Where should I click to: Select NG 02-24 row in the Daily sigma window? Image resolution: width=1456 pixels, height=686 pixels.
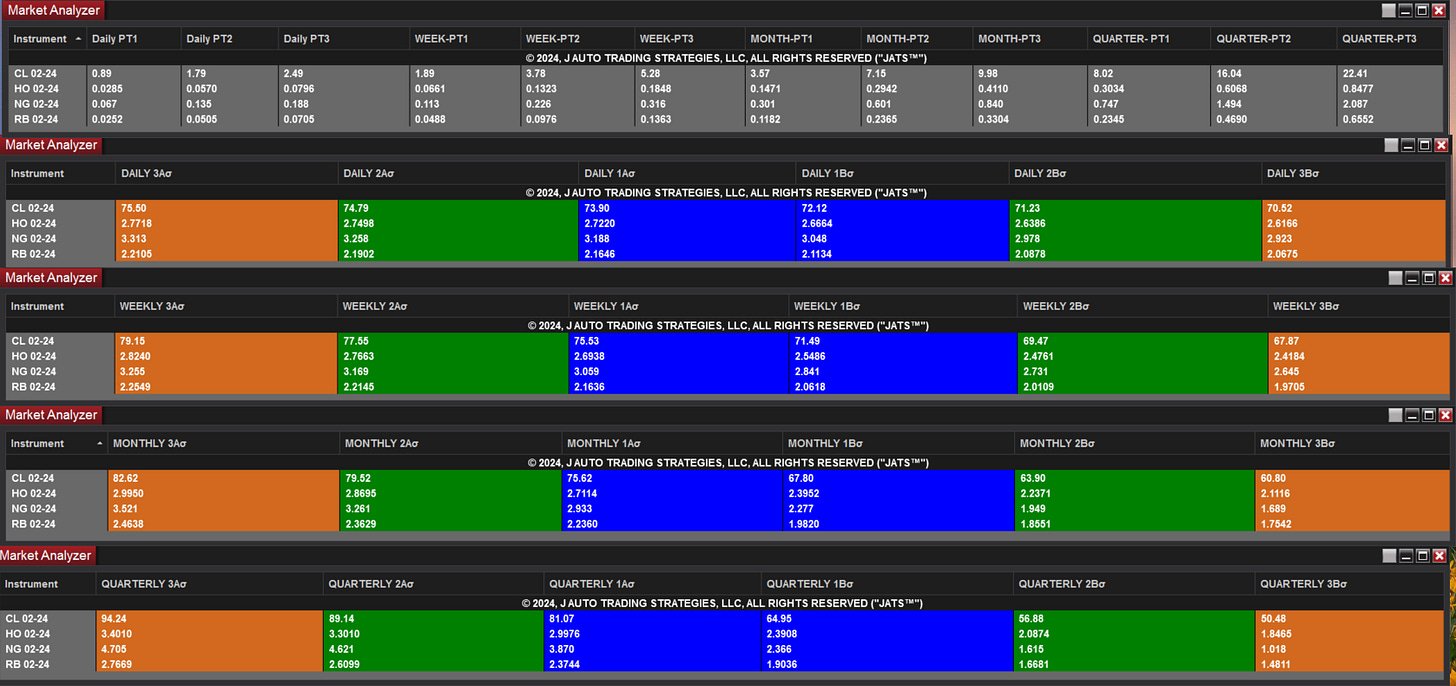[x=726, y=238]
